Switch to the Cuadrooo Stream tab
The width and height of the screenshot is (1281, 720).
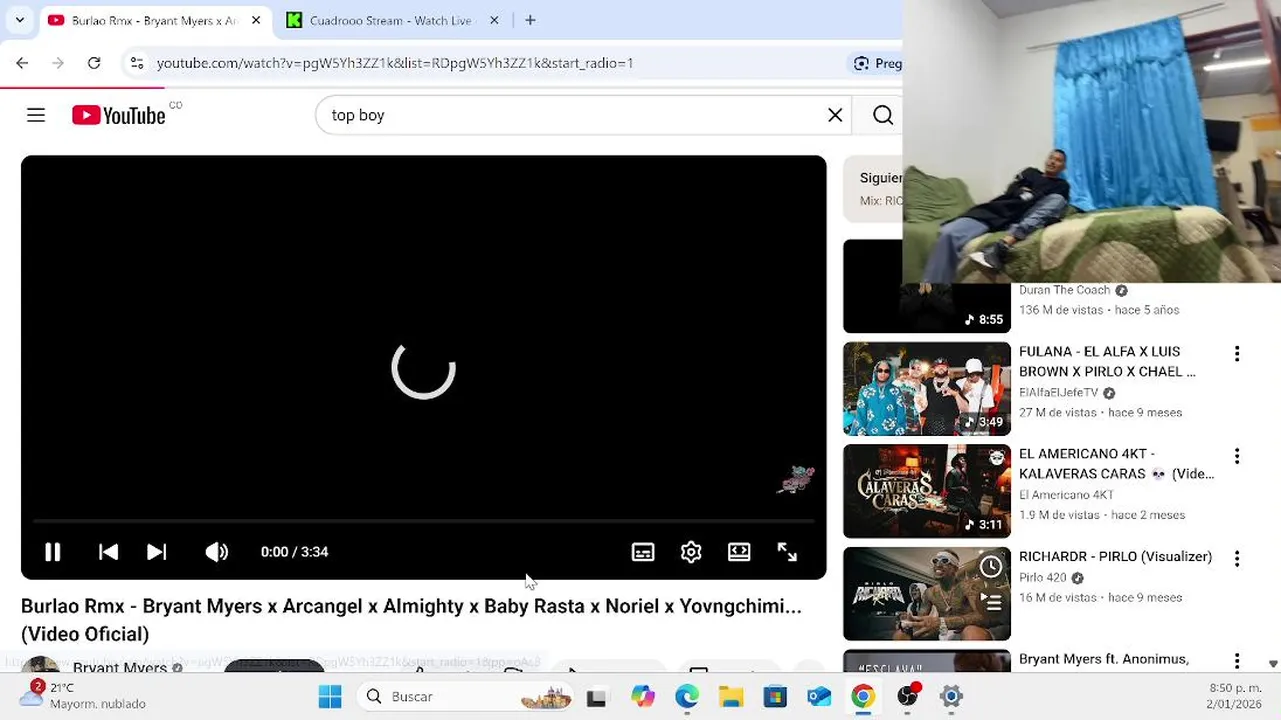pyautogui.click(x=392, y=20)
